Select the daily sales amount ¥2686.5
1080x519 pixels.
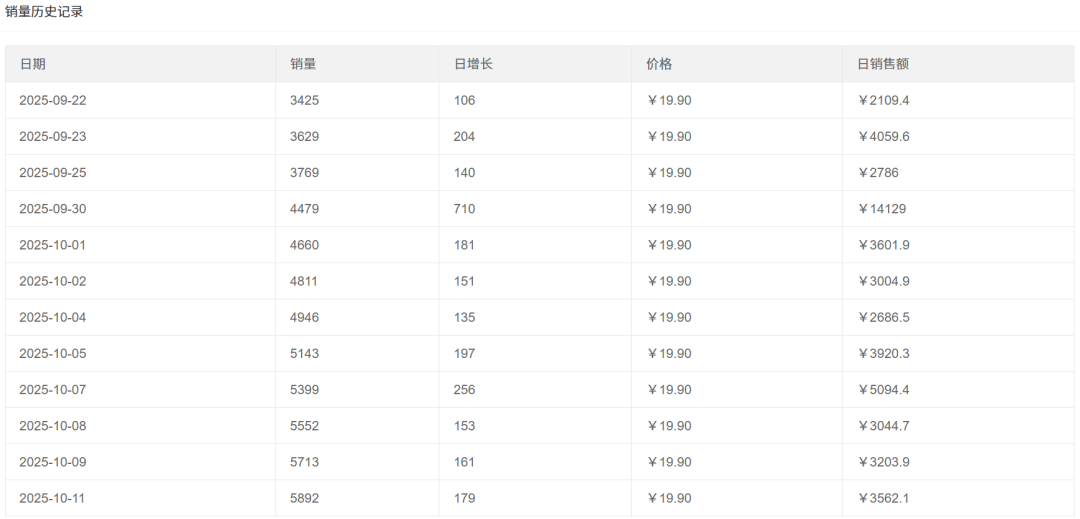(x=883, y=317)
